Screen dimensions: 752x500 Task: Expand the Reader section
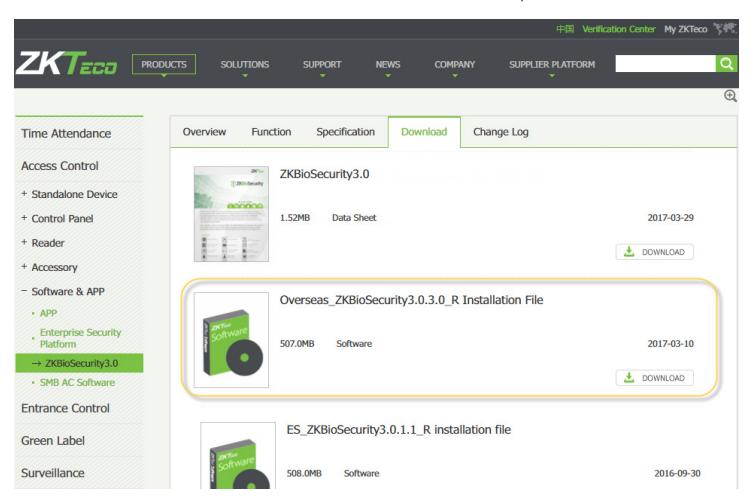coord(47,243)
